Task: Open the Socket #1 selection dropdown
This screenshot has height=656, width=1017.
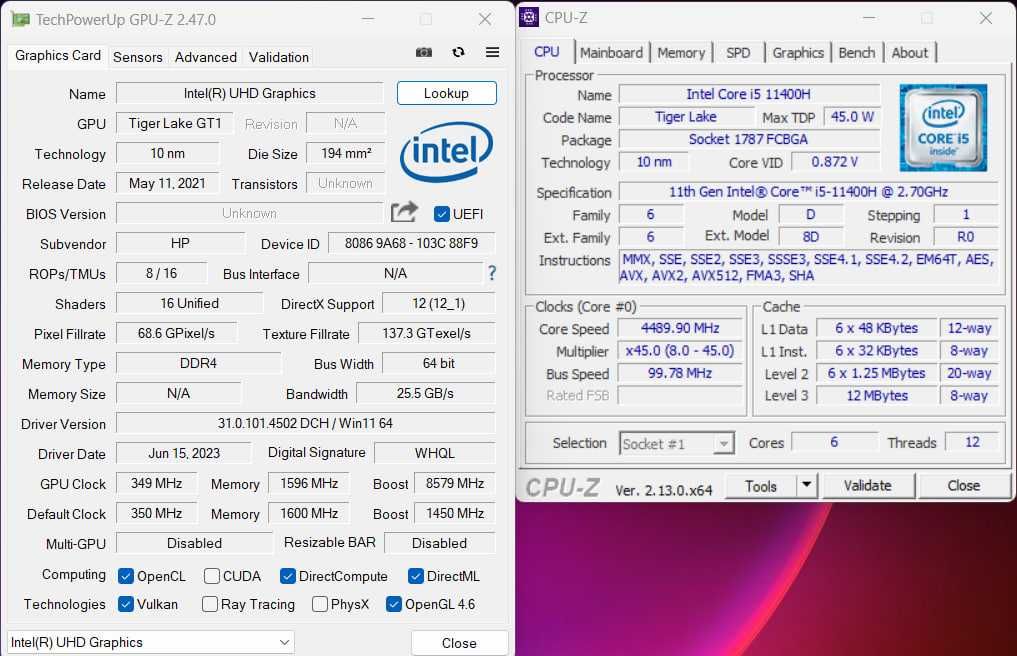Action: click(676, 444)
